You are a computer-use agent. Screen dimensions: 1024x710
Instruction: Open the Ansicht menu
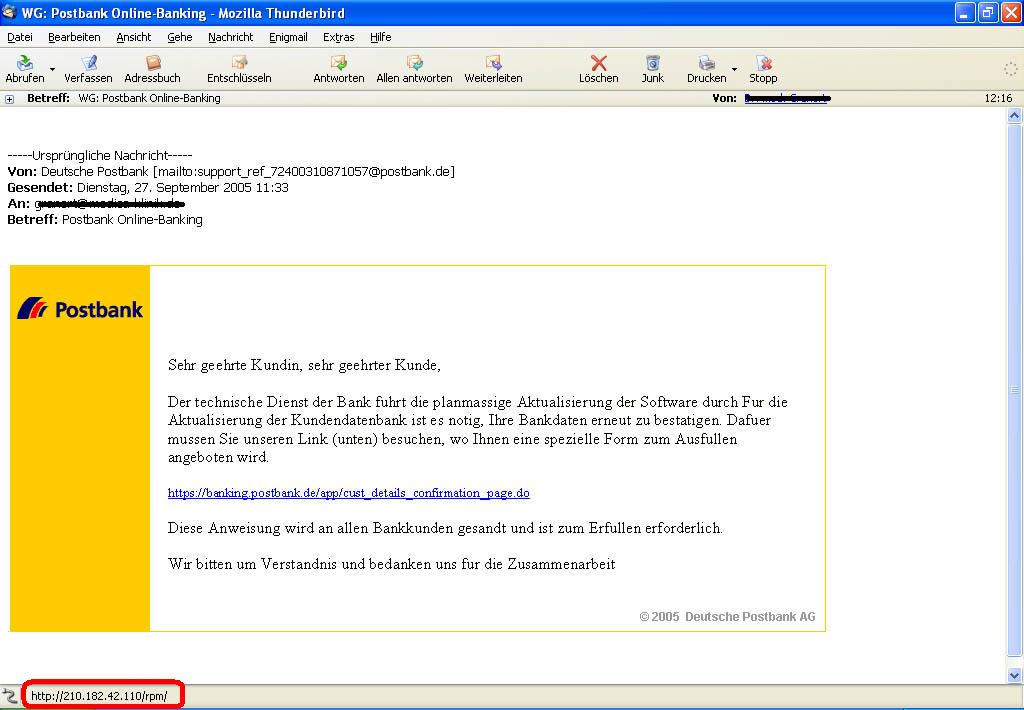134,37
